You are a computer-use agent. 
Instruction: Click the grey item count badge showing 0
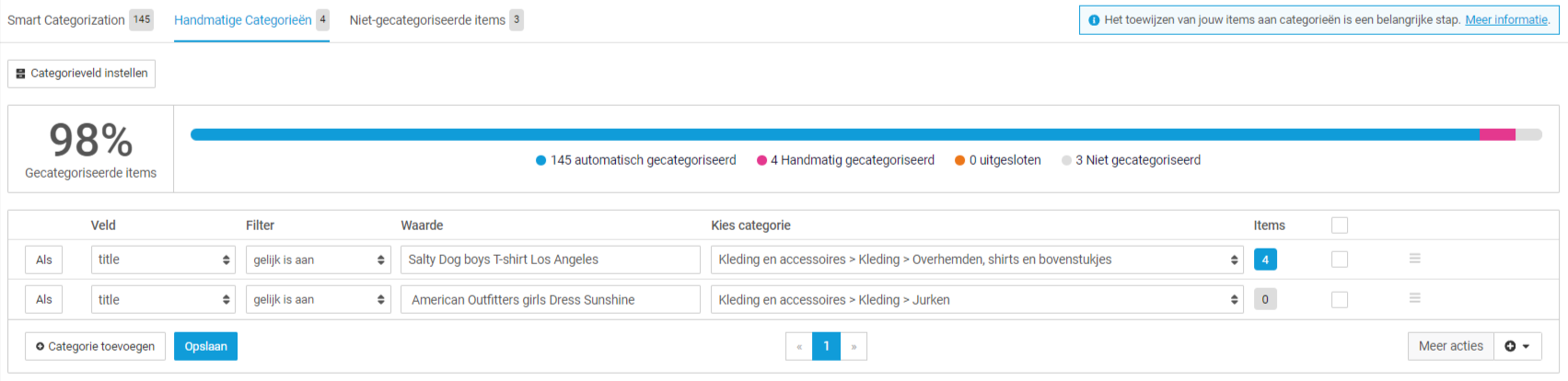pyautogui.click(x=1265, y=299)
